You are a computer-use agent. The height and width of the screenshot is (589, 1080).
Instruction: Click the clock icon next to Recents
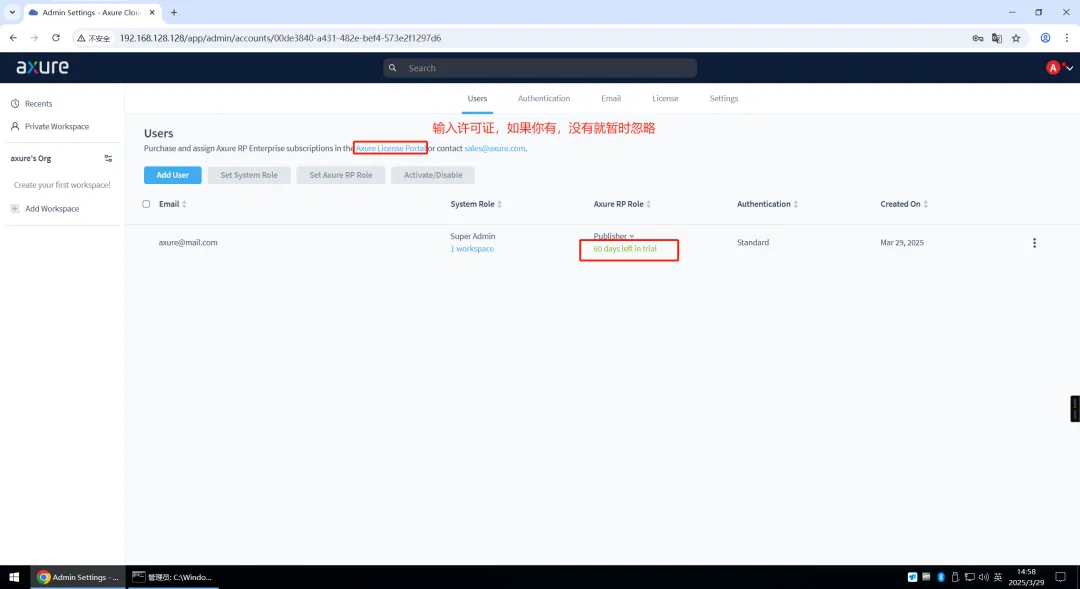15,103
